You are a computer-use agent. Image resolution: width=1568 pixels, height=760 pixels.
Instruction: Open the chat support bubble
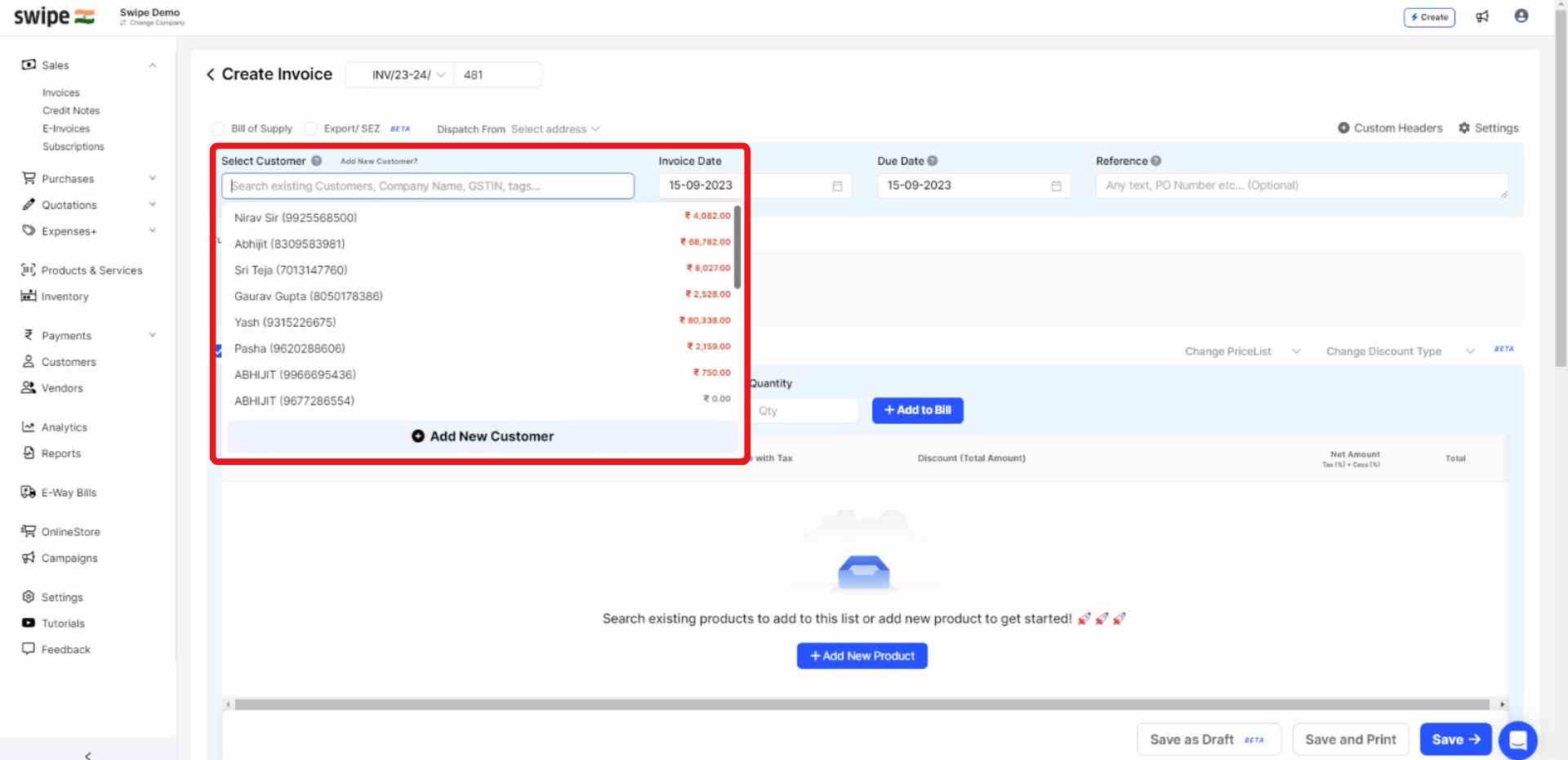(1518, 740)
